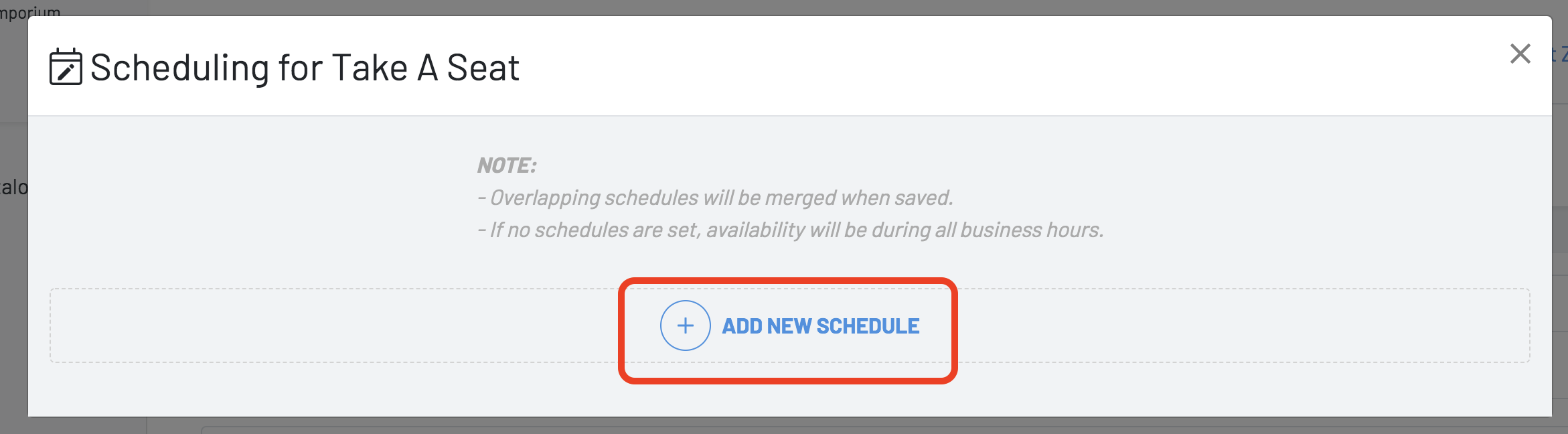Image resolution: width=1568 pixels, height=434 pixels.
Task: Click the overlapping schedules merged note line
Action: click(715, 198)
